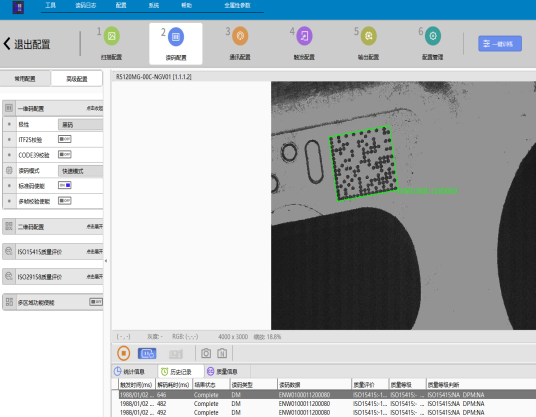This screenshot has width=536, height=417.
Task: Open step 3 orange communication configuration icon
Action: click(x=240, y=36)
